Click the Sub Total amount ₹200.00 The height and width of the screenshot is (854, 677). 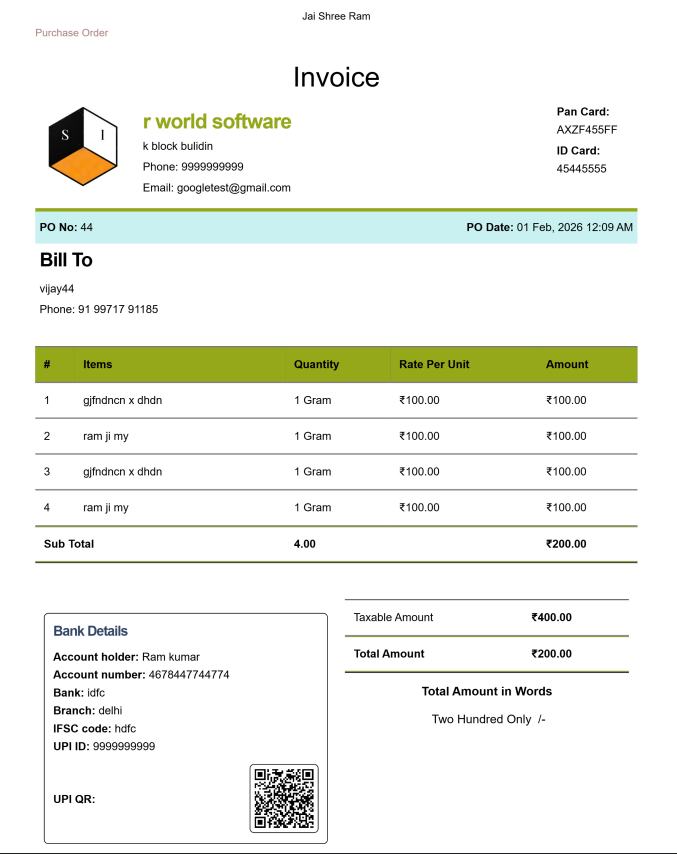pyautogui.click(x=566, y=544)
